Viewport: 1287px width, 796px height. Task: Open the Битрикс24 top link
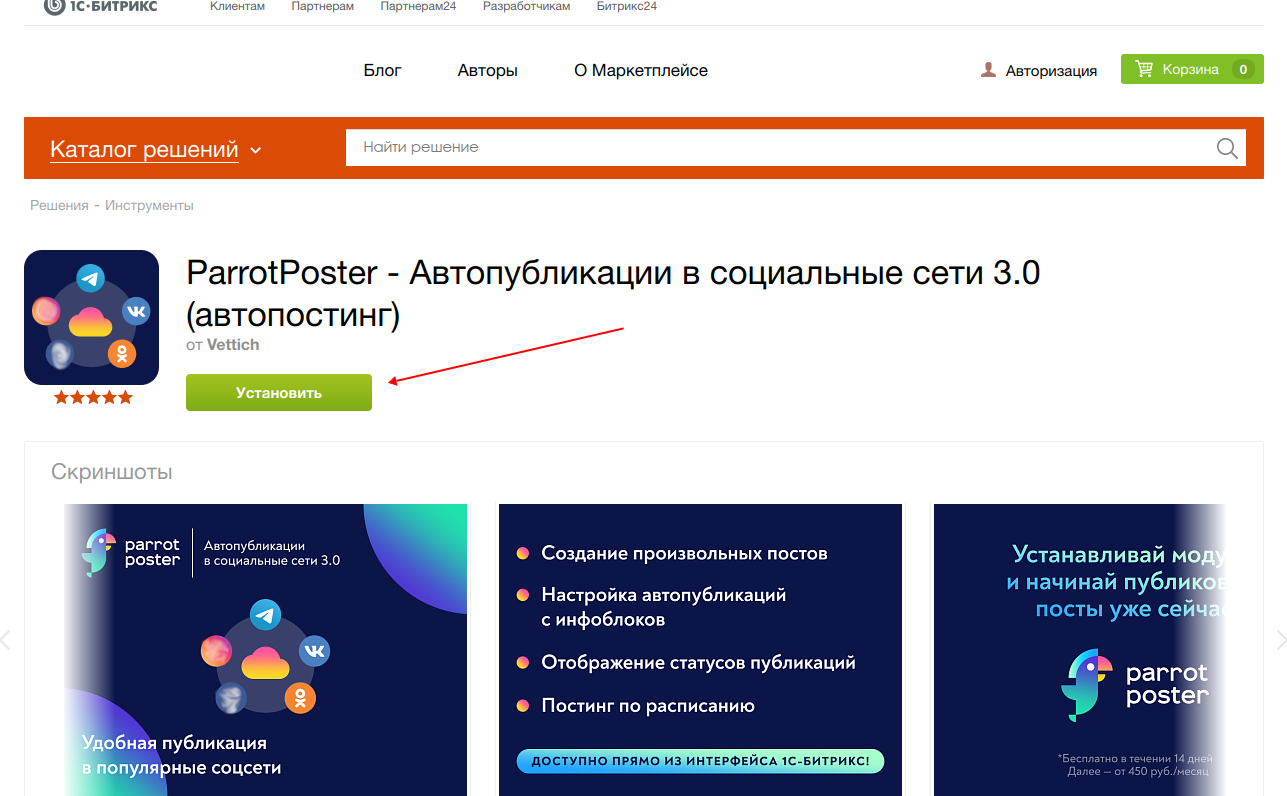click(x=627, y=7)
